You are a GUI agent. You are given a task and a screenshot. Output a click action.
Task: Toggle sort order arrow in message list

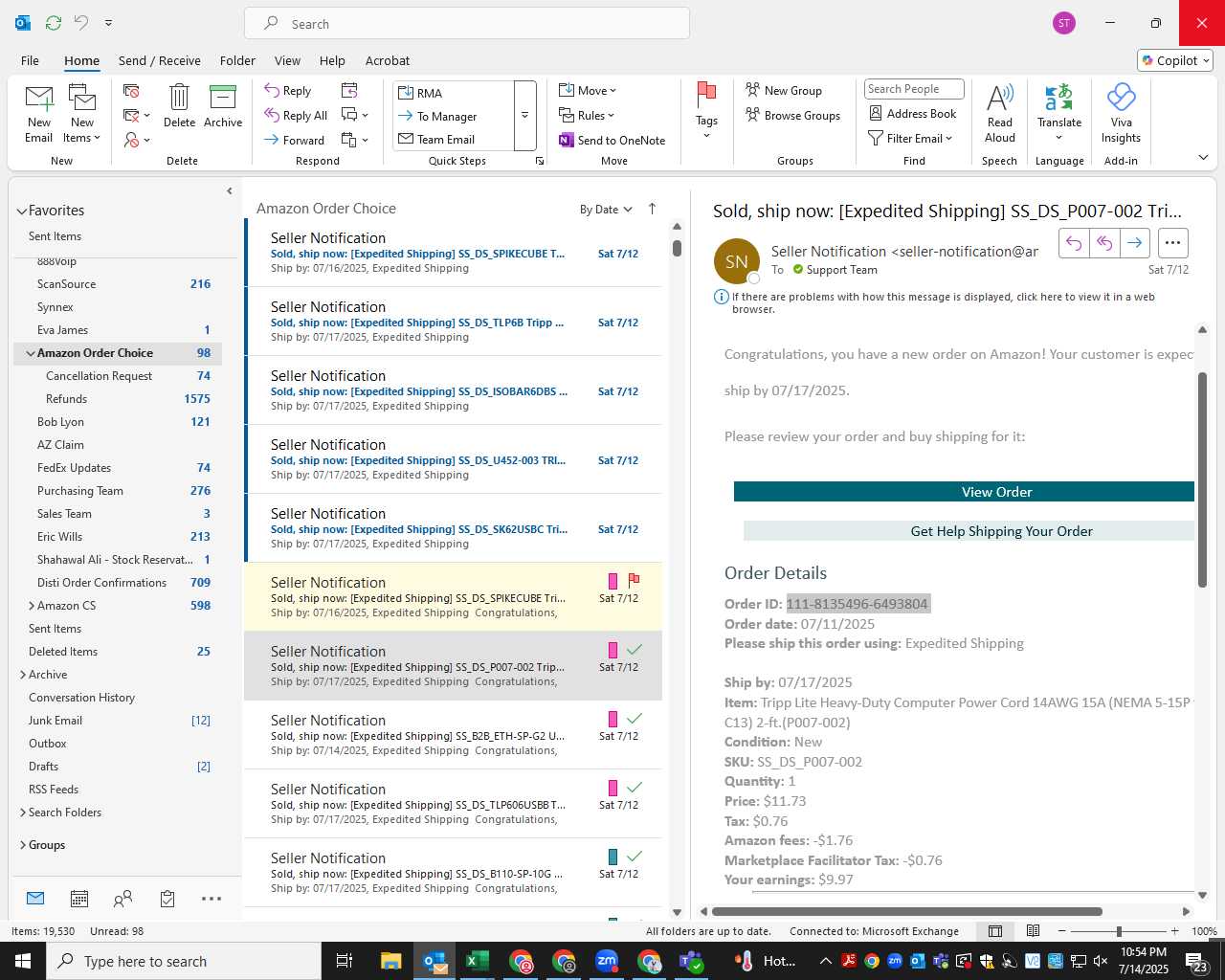point(653,209)
